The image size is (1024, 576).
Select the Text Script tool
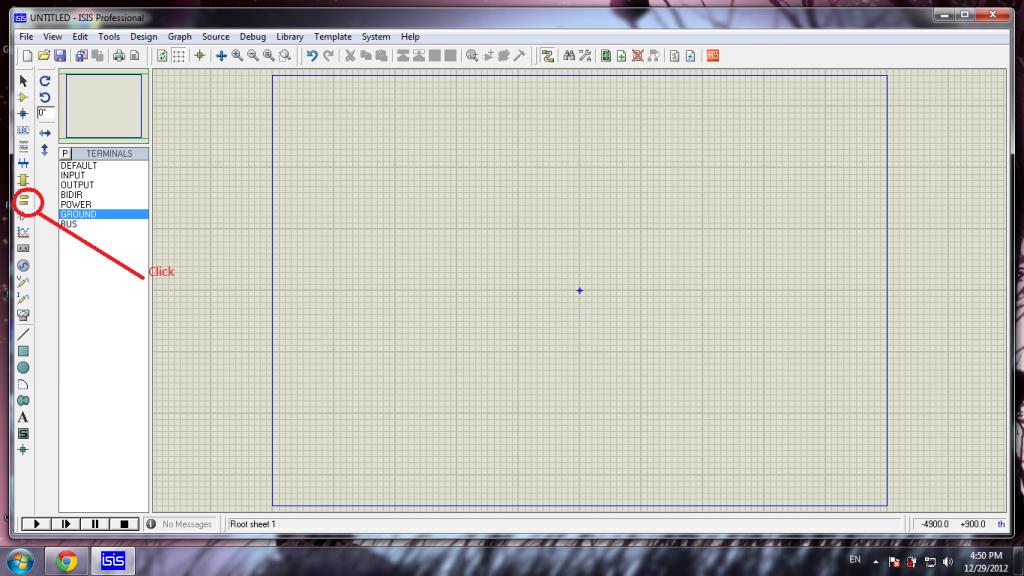click(23, 146)
